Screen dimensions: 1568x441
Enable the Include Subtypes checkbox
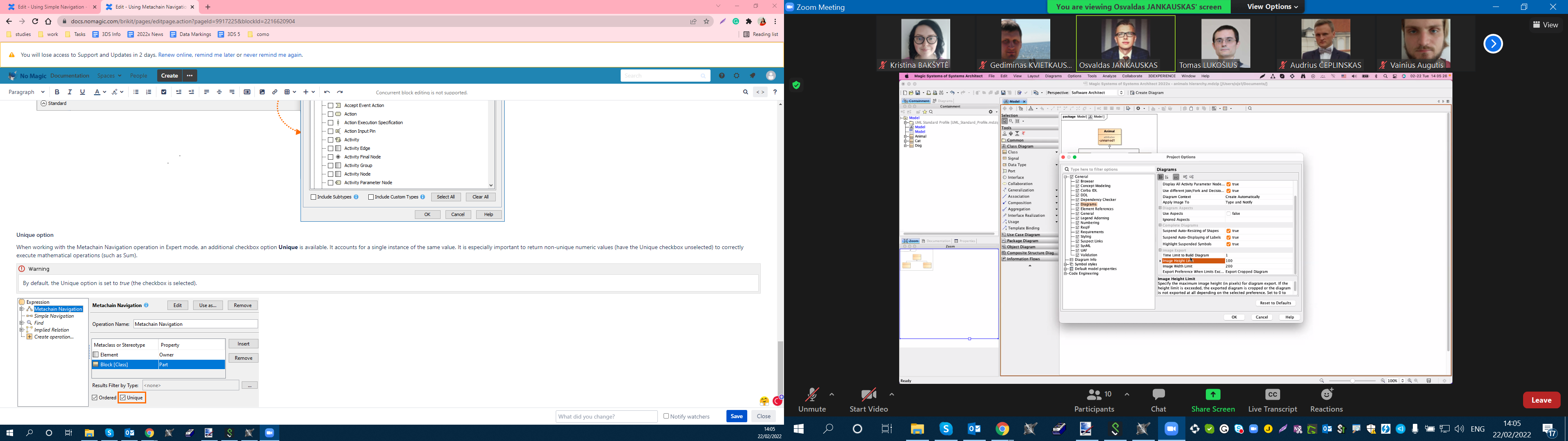[314, 197]
